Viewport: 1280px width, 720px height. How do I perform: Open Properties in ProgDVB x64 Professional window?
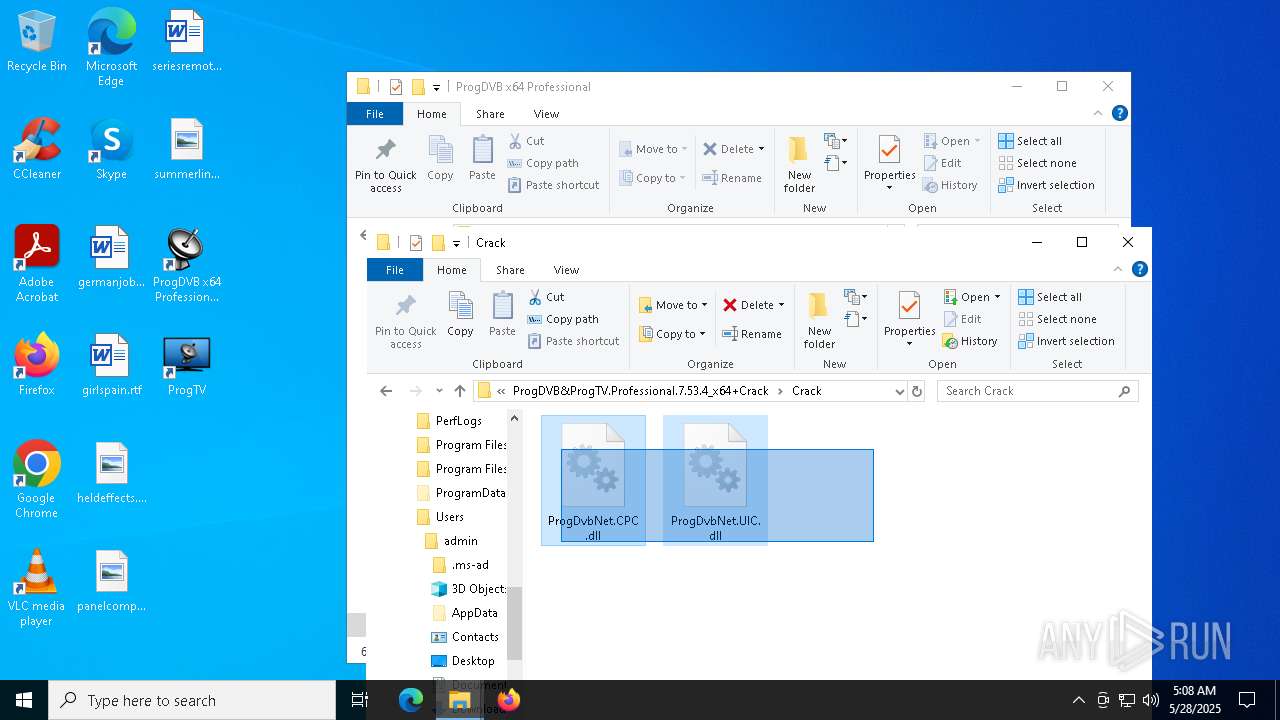(x=889, y=157)
